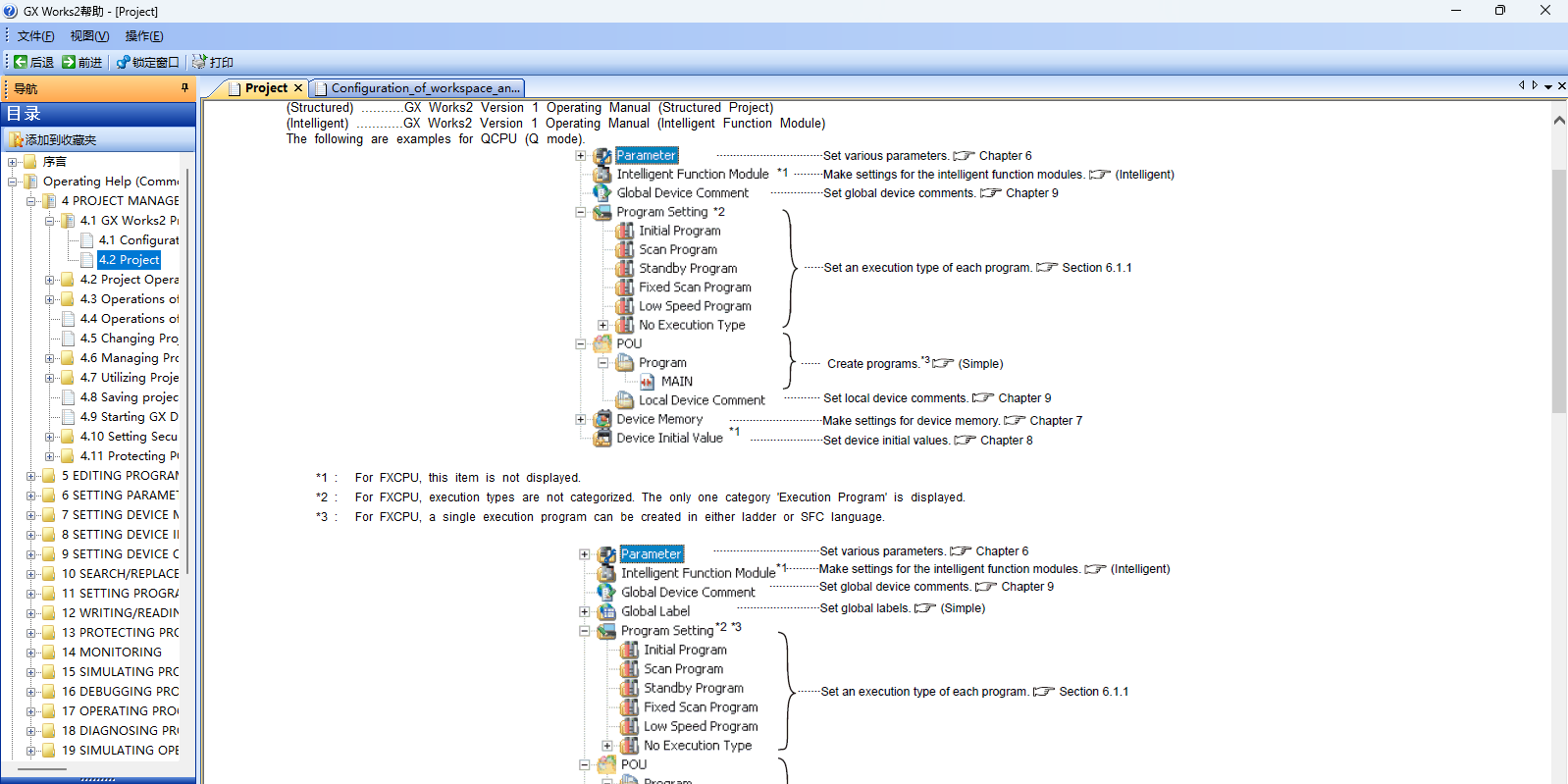
Task: Click the content pane scroll-up arrow
Action: [1559, 120]
